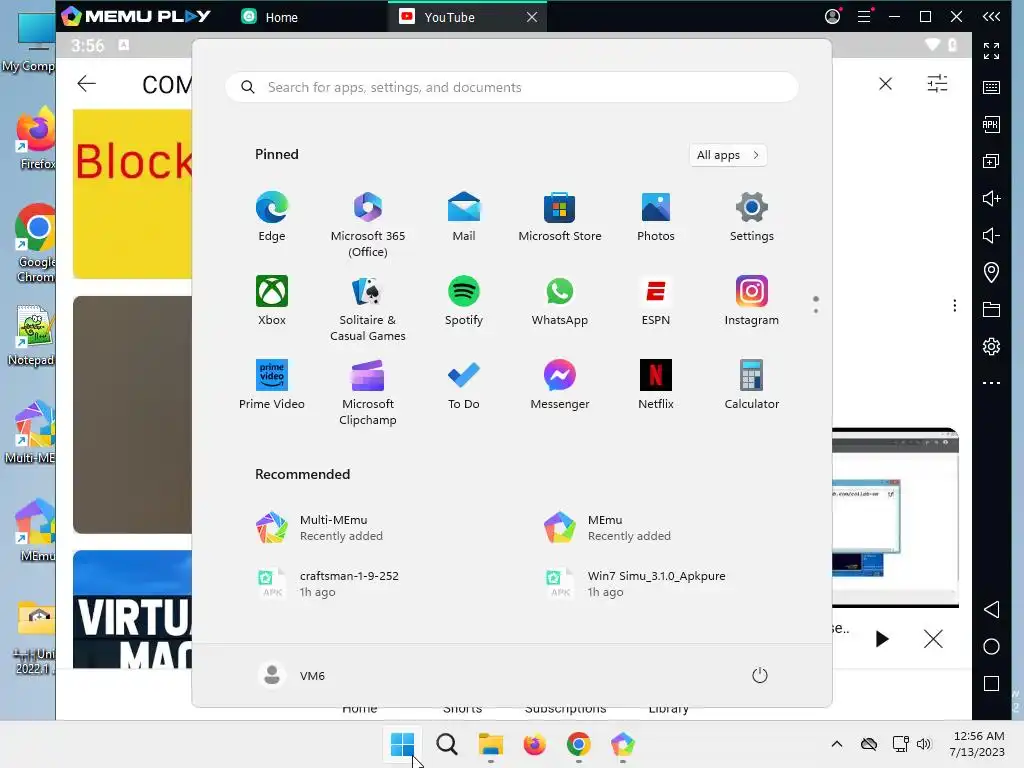Open MEmu GPS location tool
1024x768 pixels.
[991, 272]
